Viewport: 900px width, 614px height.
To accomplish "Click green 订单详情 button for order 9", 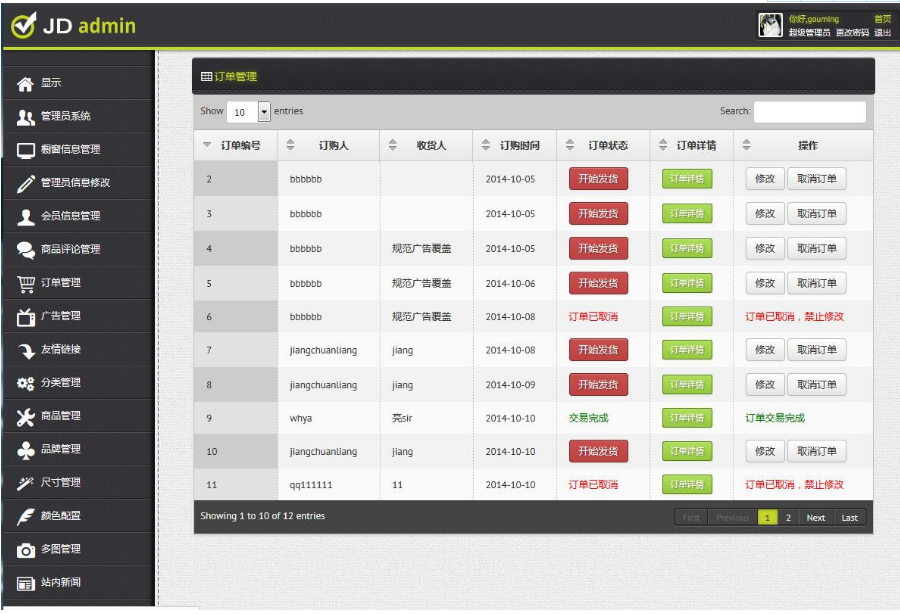I will click(687, 418).
